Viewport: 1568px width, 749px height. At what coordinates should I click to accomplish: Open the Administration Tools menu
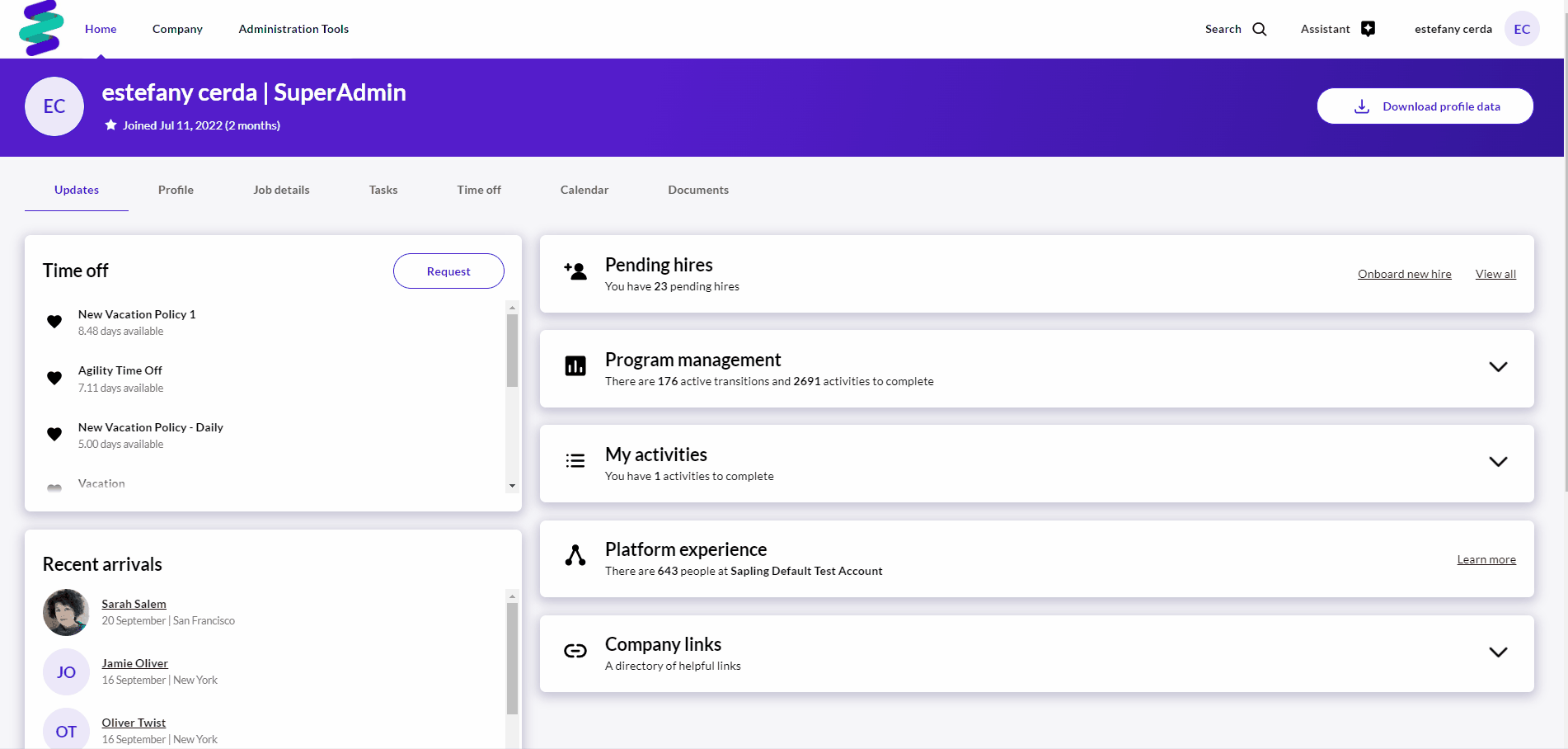click(x=293, y=29)
